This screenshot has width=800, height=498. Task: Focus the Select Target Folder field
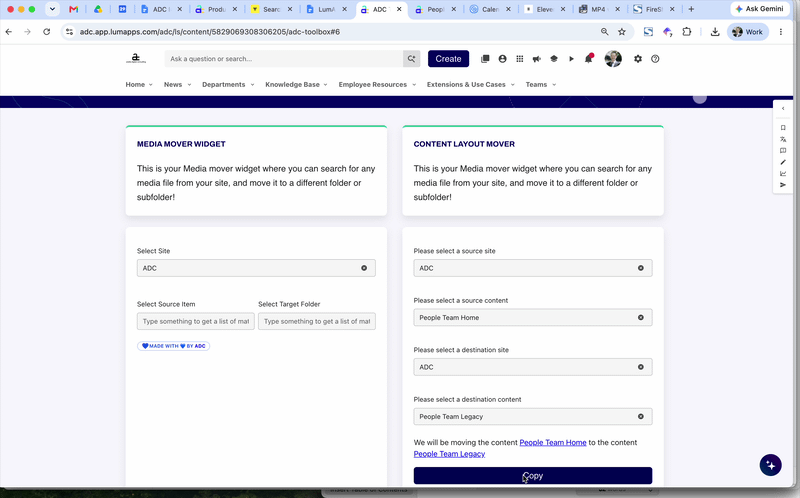click(x=317, y=321)
